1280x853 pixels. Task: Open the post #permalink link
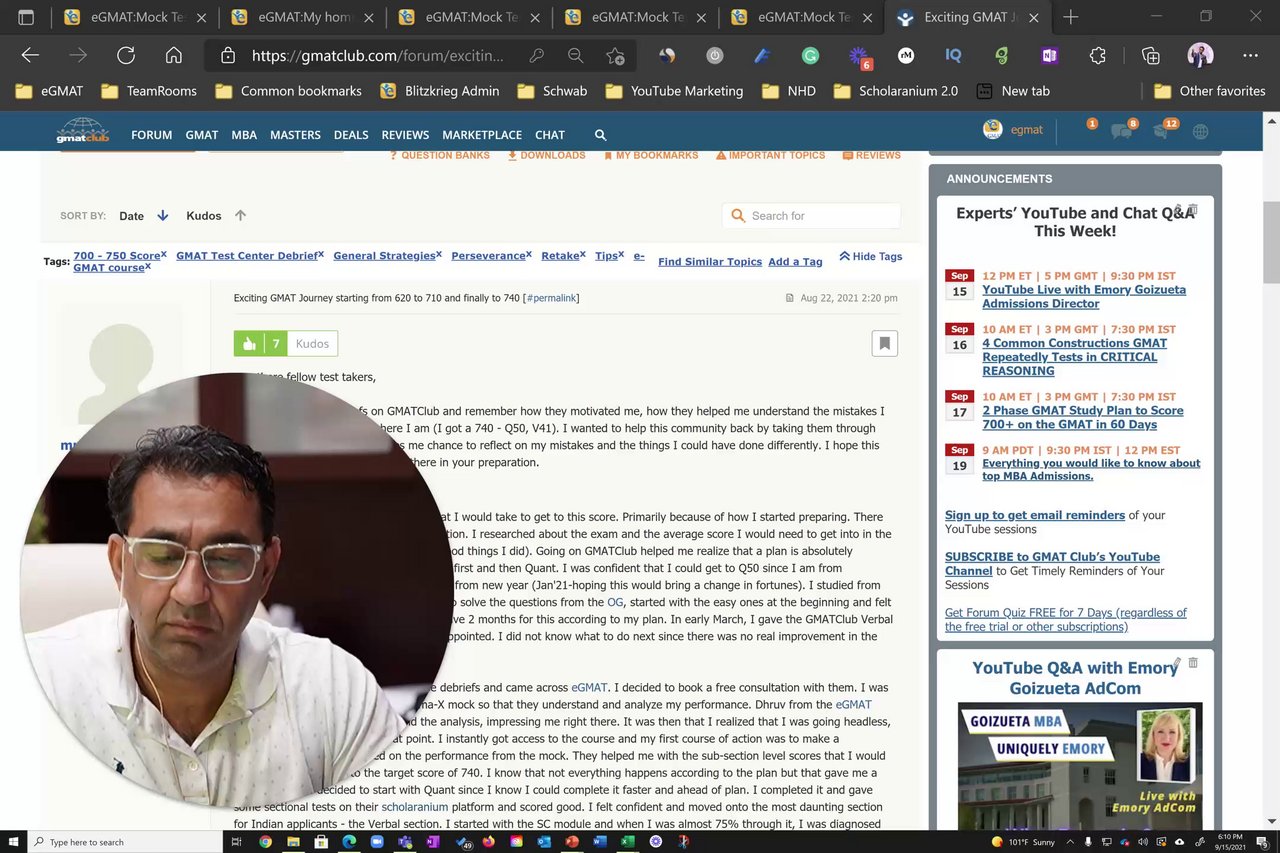[551, 298]
